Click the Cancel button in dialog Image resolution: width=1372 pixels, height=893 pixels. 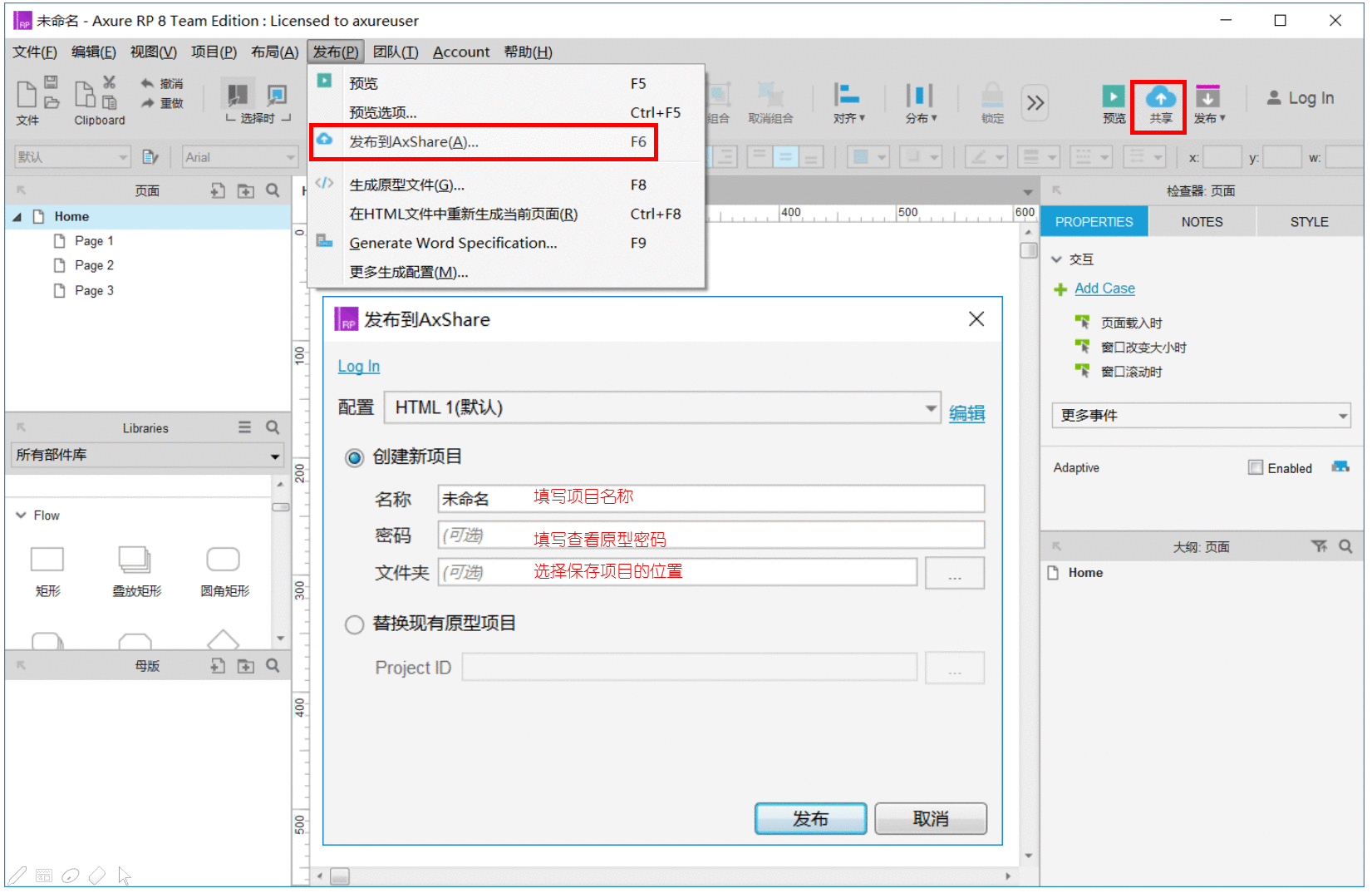click(x=931, y=819)
